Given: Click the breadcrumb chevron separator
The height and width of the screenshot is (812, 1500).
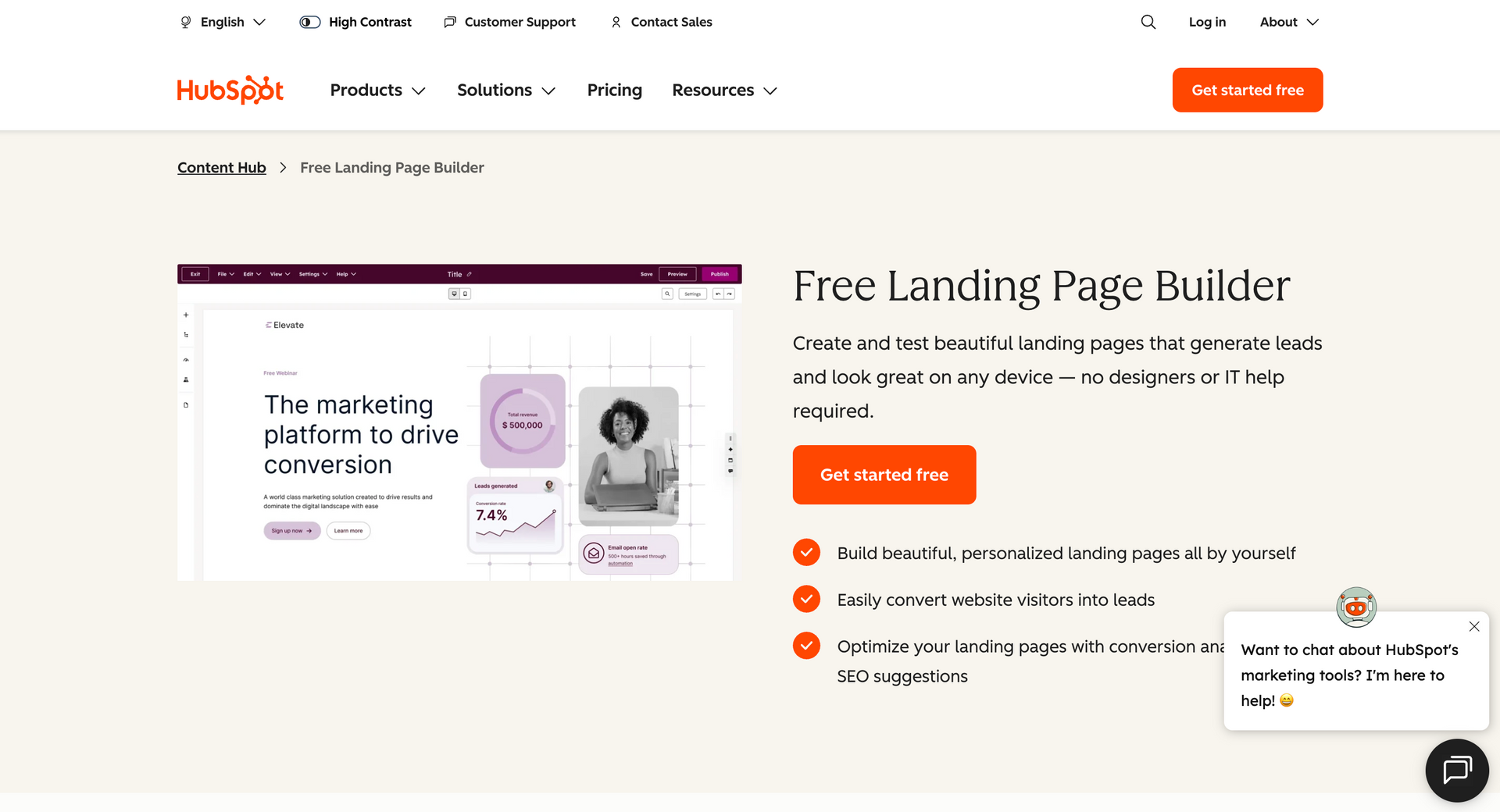Looking at the screenshot, I should pos(283,168).
